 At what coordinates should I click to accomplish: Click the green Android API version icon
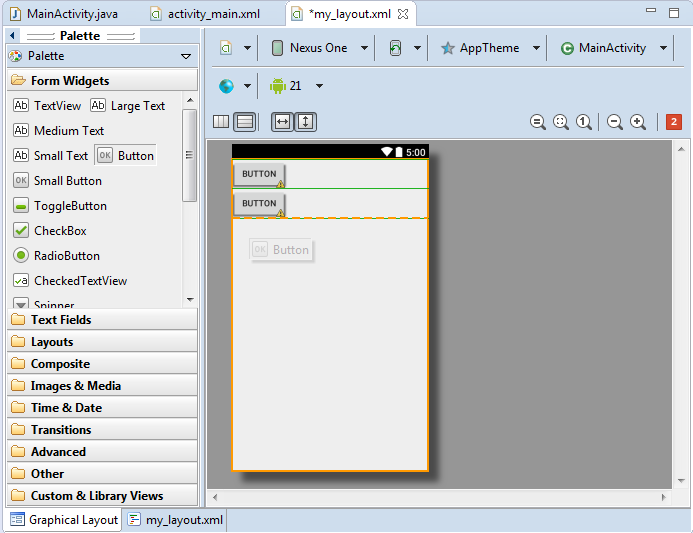tap(278, 86)
